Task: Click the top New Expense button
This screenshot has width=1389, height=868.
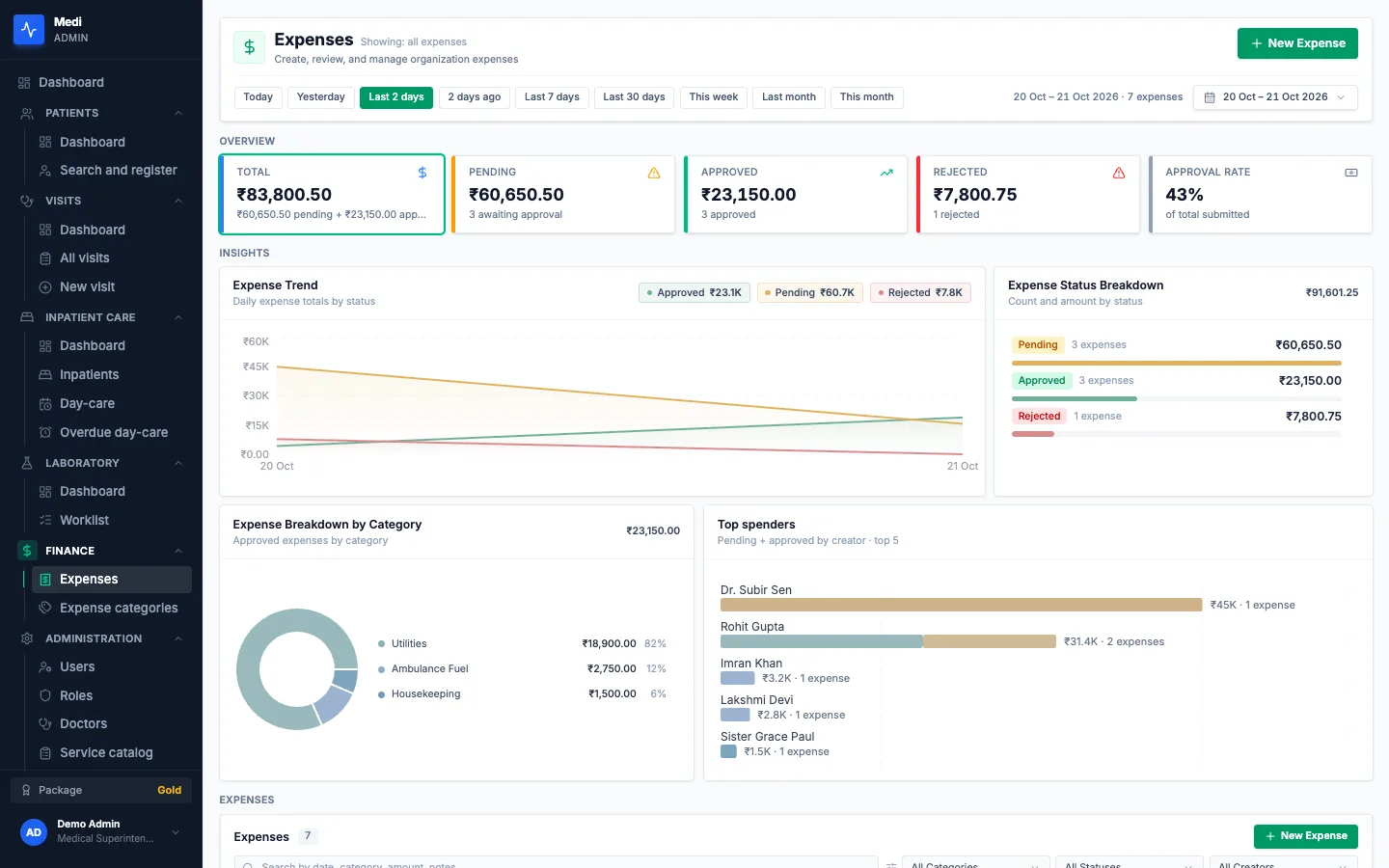Action: 1297,43
